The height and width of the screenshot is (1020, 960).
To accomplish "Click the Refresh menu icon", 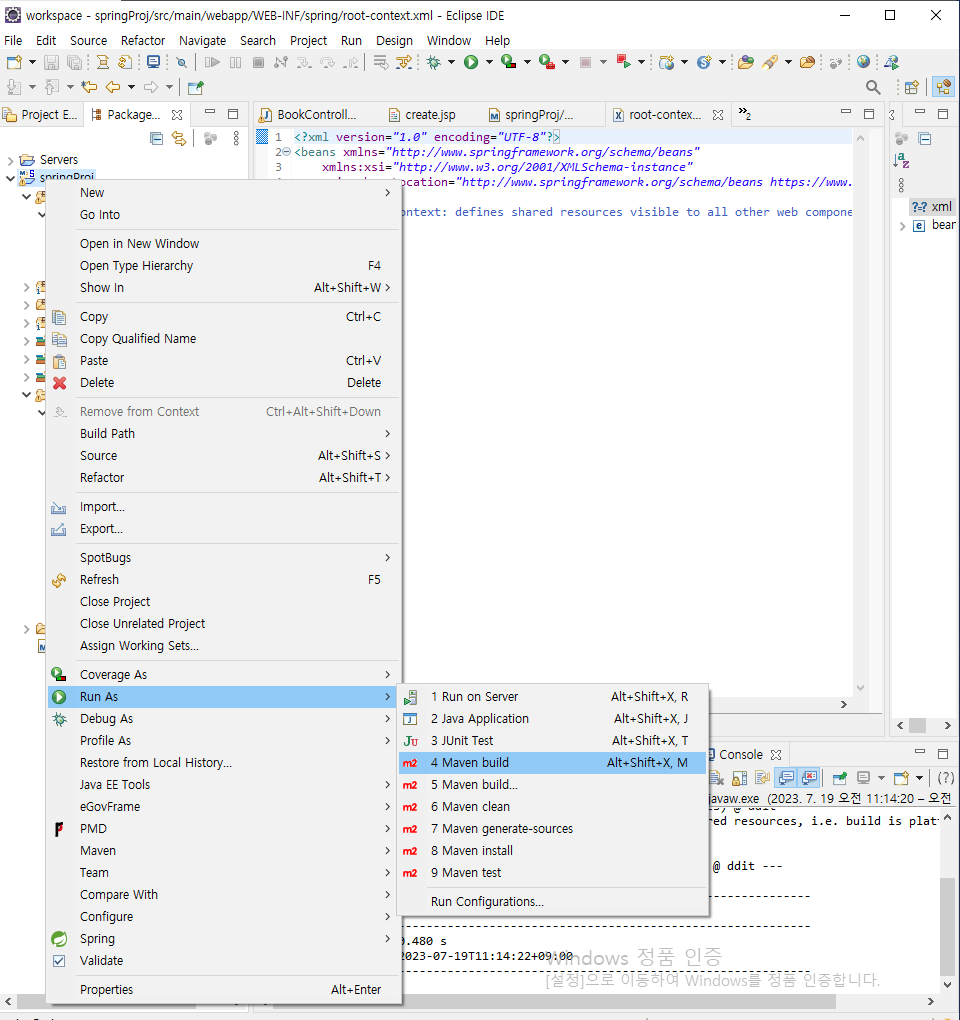I will point(59,580).
